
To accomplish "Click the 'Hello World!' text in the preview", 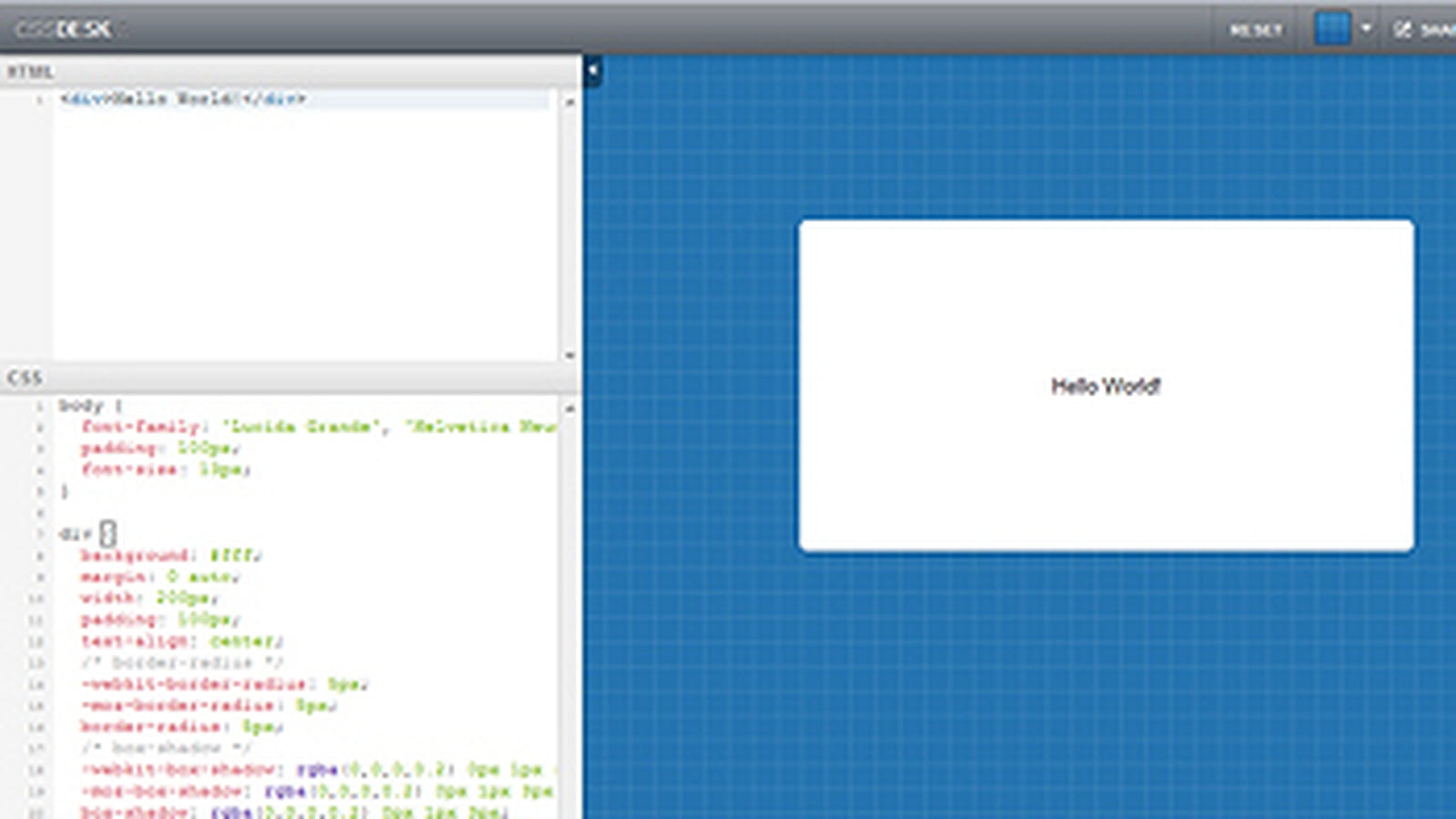I will [1106, 386].
